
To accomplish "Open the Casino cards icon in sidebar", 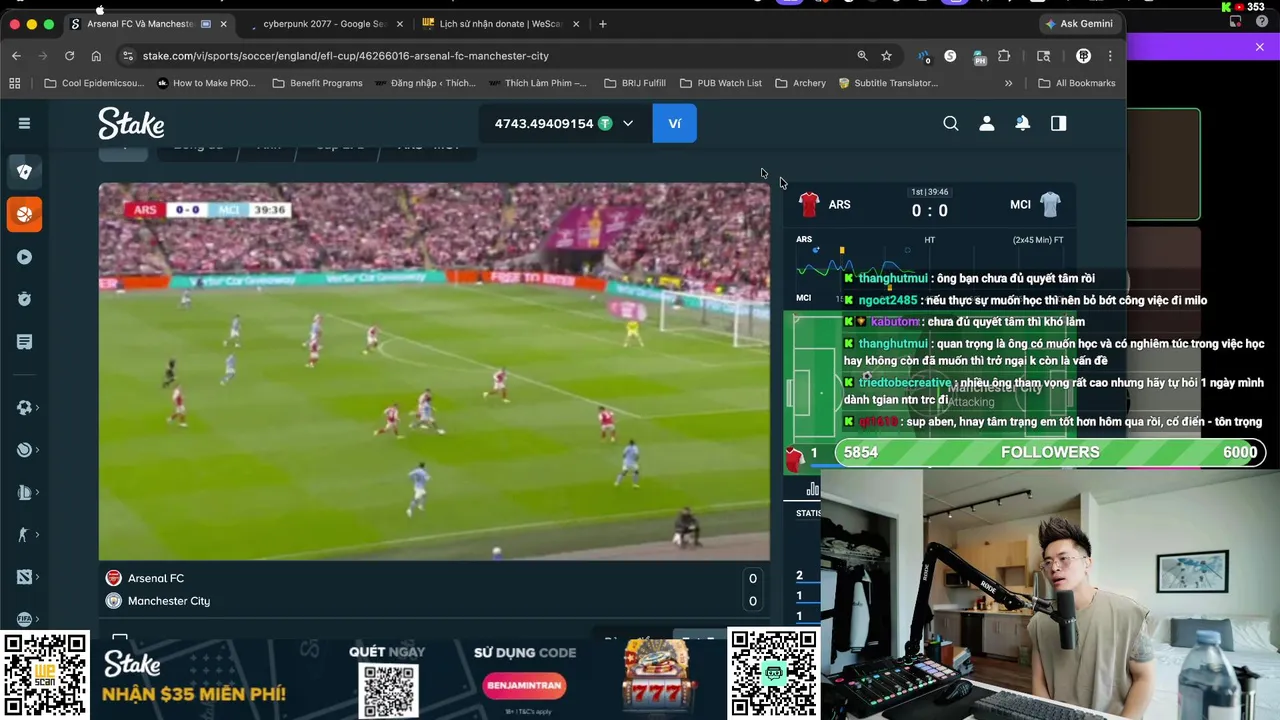I will pyautogui.click(x=24, y=171).
